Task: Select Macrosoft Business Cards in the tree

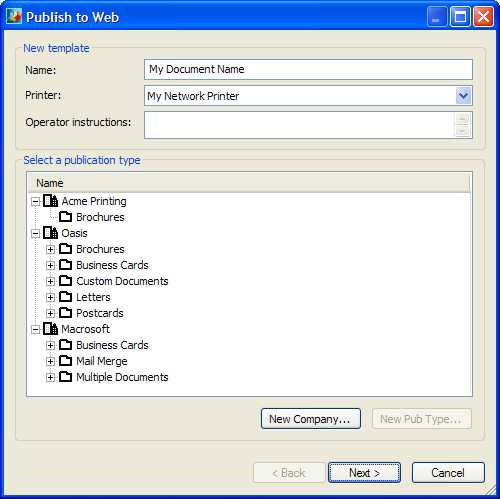Action: point(112,345)
